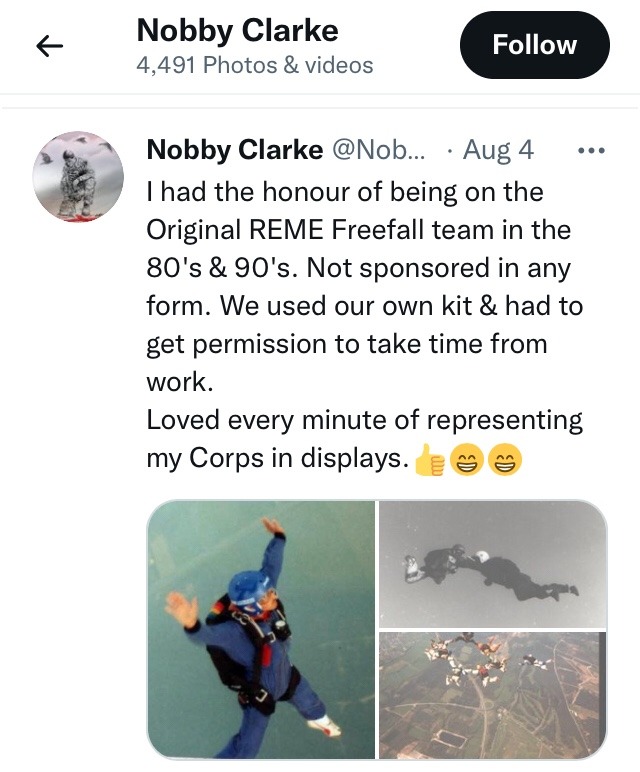Tap Nobby Clarke's round profile avatar
640x772 pixels.
pos(79,177)
